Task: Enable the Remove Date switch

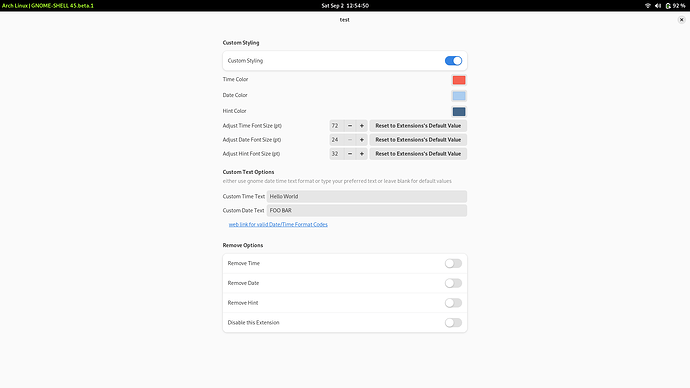Action: click(x=453, y=283)
